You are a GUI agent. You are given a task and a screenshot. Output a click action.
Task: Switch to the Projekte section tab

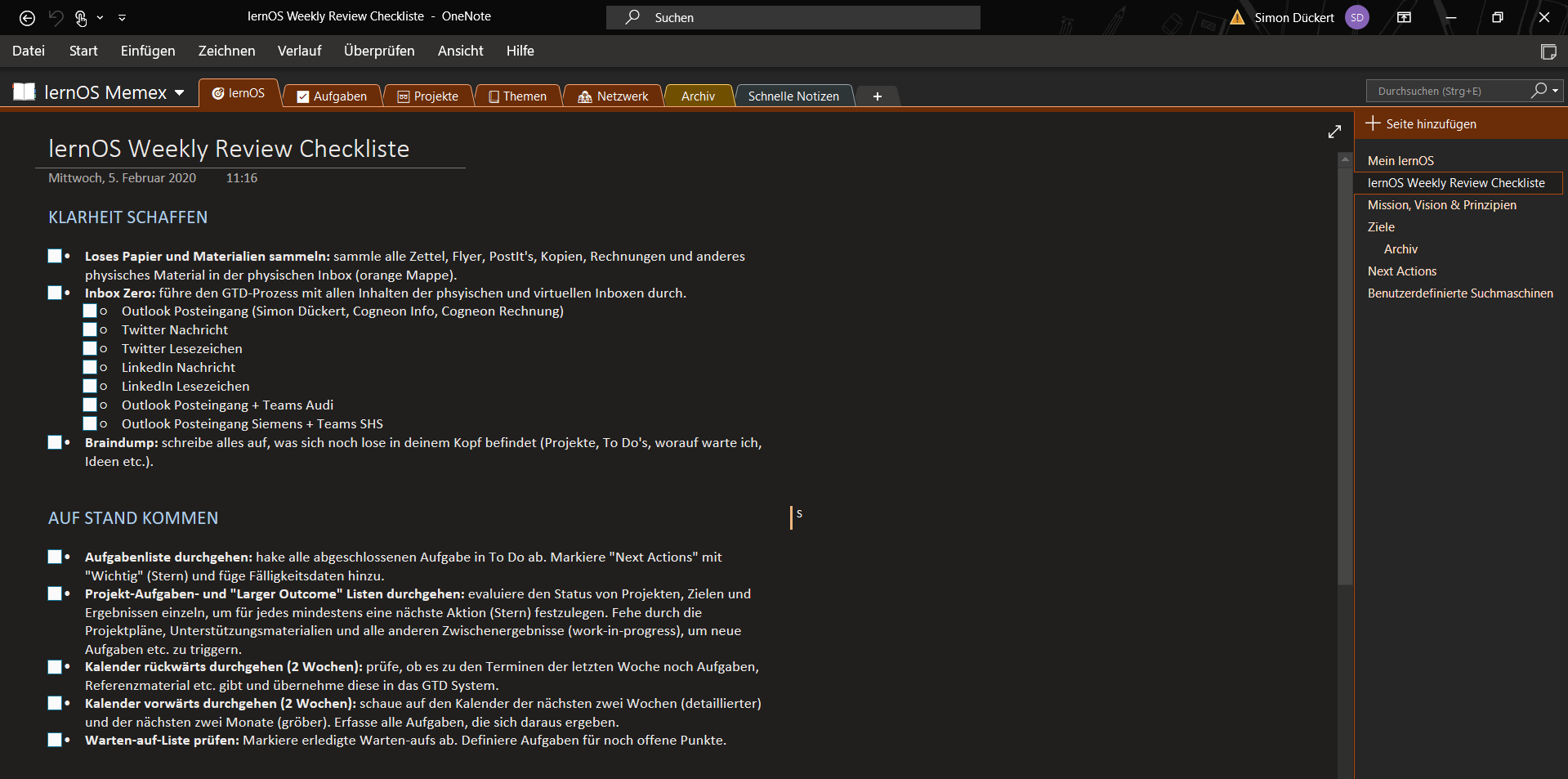tap(428, 96)
